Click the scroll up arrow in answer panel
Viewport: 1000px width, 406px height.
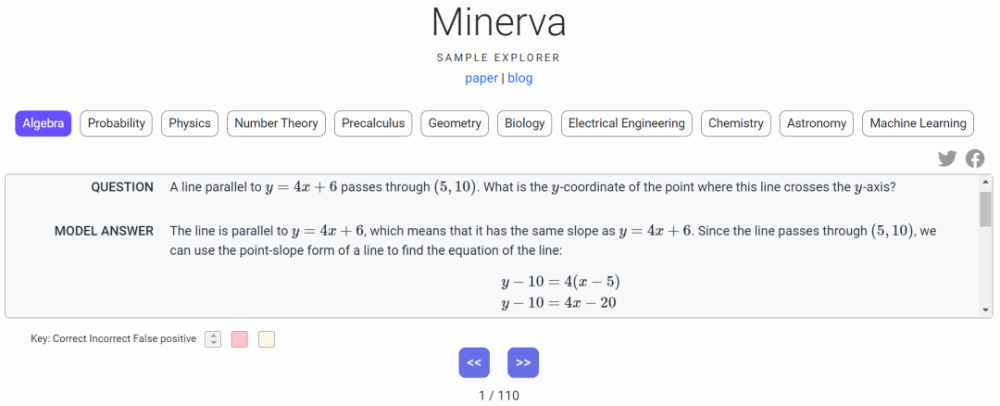pyautogui.click(x=986, y=182)
